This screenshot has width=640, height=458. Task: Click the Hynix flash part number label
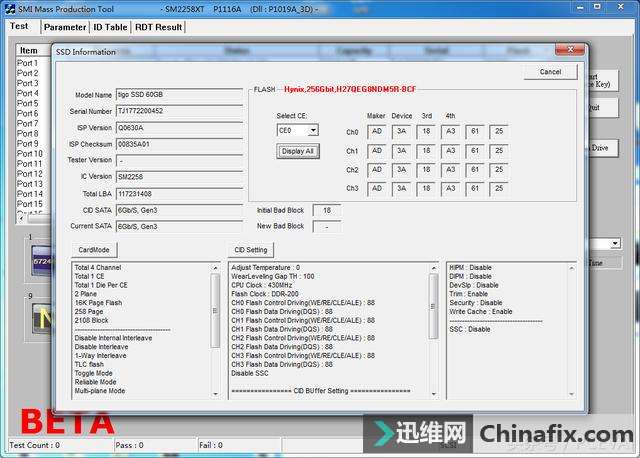click(x=350, y=89)
